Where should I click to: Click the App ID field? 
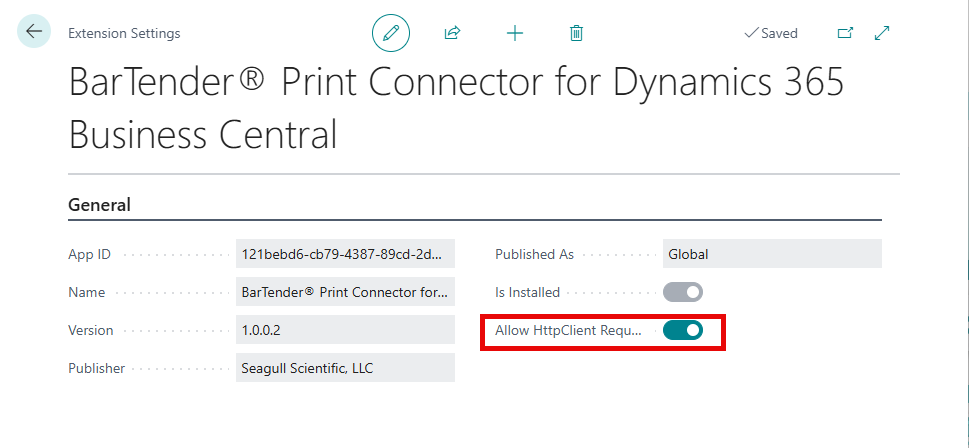click(x=345, y=254)
